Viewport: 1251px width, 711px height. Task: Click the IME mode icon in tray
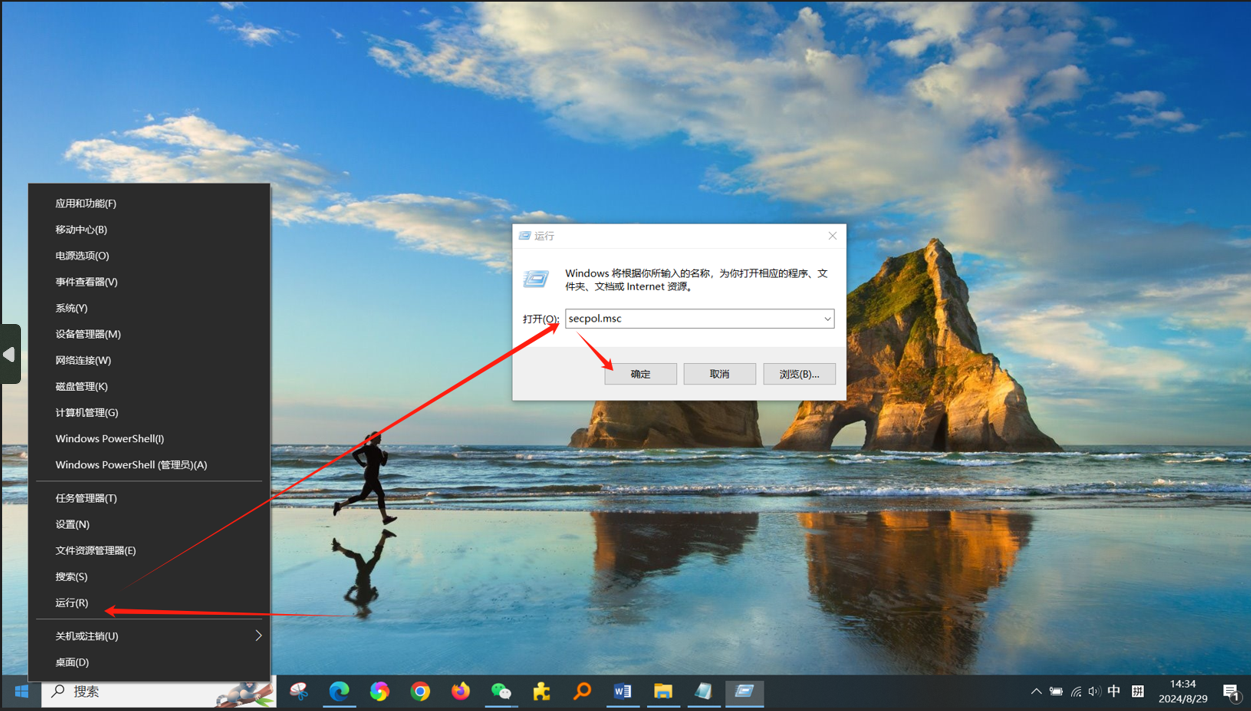coord(1138,691)
